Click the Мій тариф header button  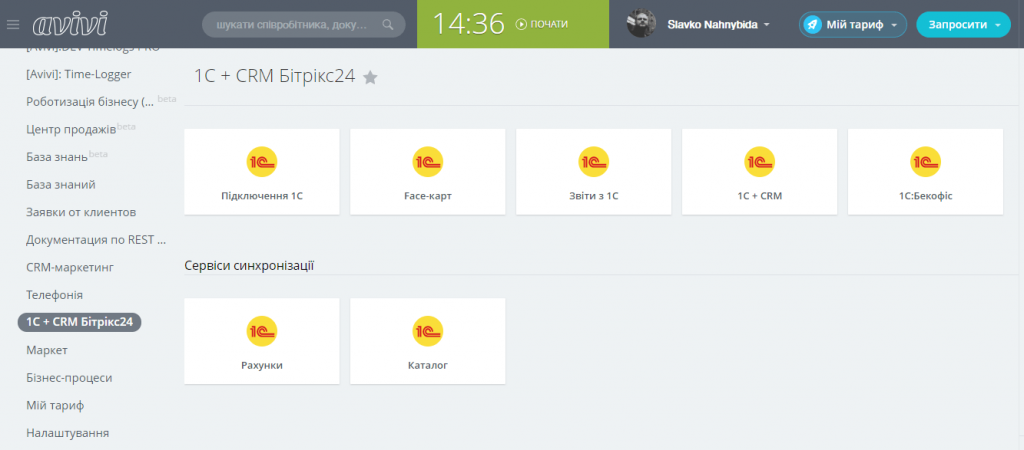tap(853, 25)
